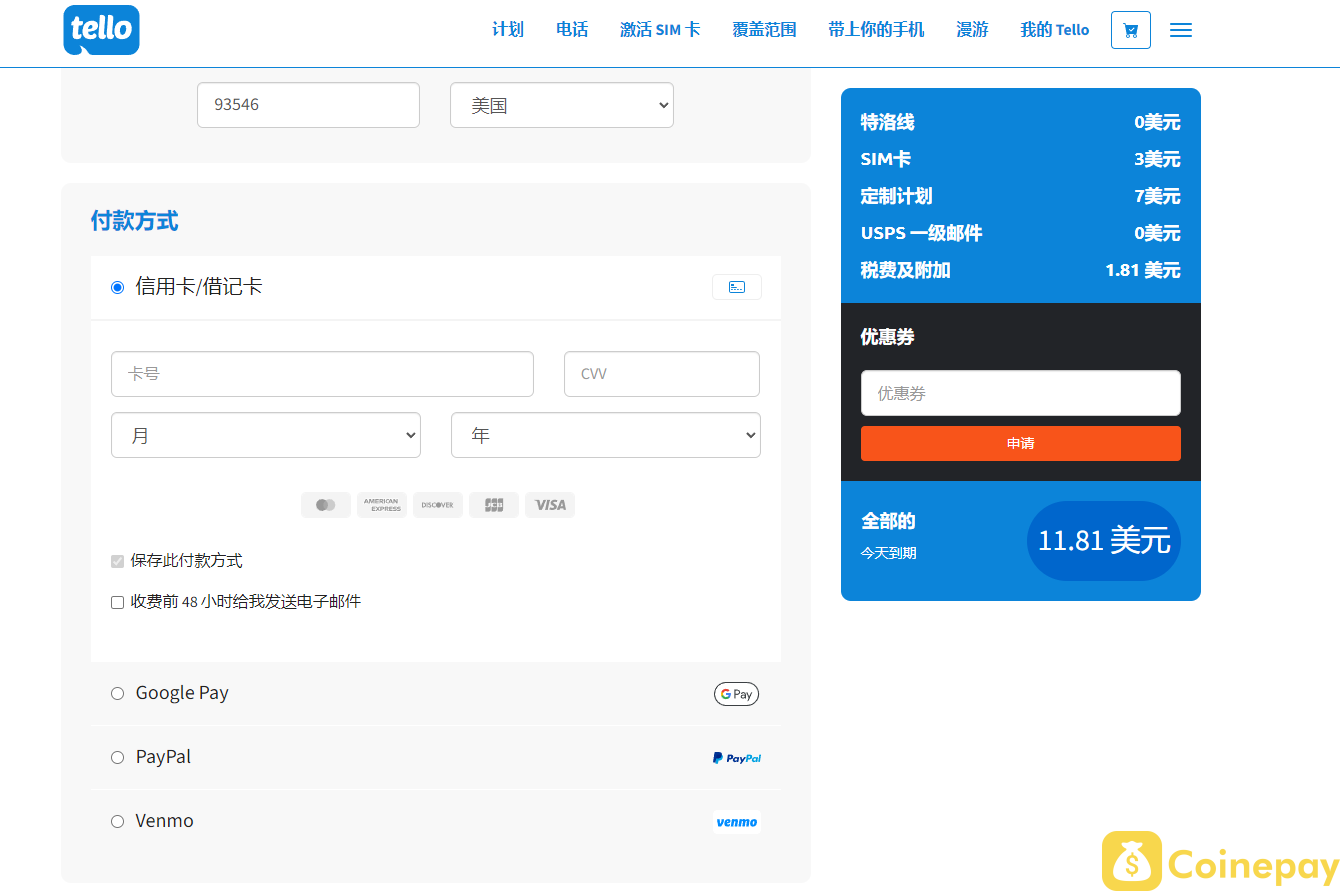This screenshot has height=891, width=1340.
Task: Click the 1.81 美元 tax amount
Action: (x=1143, y=270)
